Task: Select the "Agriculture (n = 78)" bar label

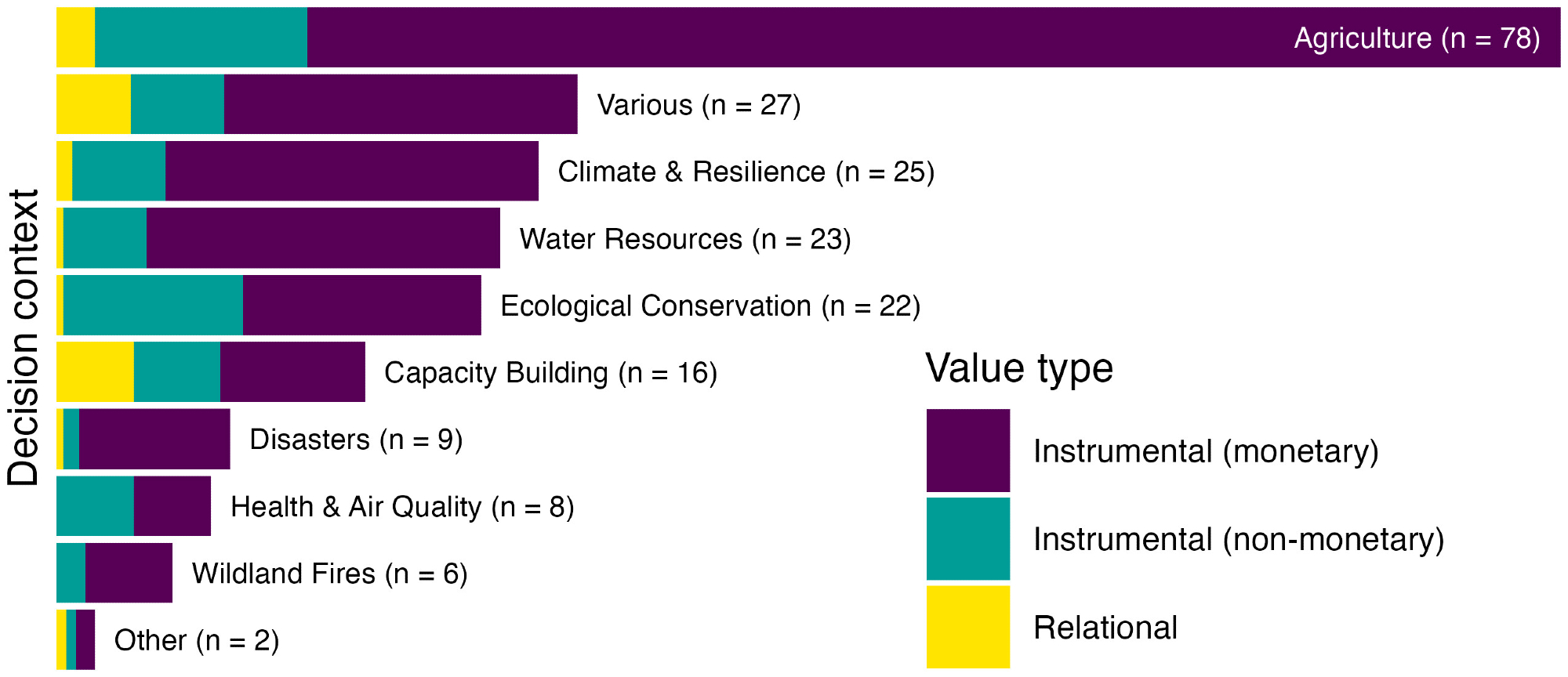Action: 1416,38
